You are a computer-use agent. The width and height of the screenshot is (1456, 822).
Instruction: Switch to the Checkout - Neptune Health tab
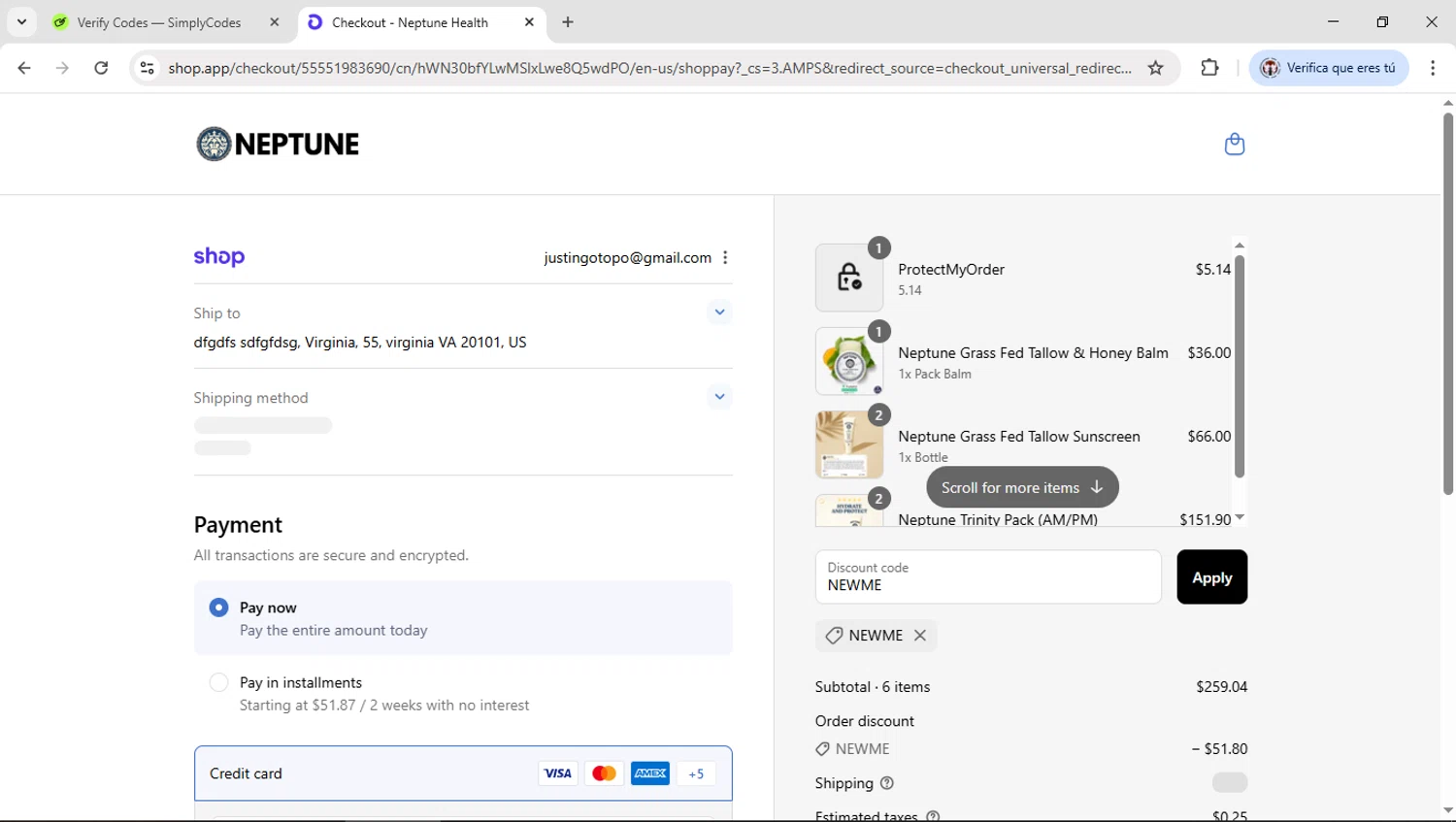point(422,22)
